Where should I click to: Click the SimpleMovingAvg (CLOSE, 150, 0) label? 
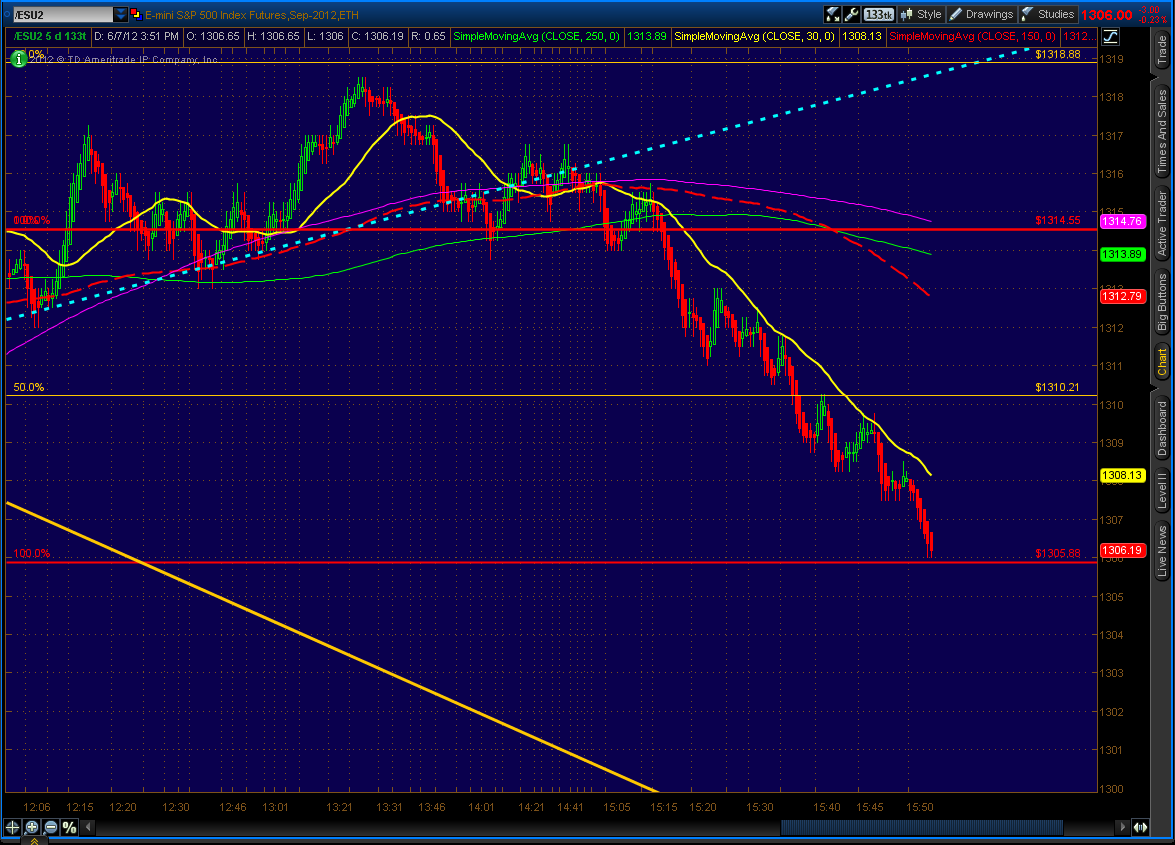click(x=972, y=36)
